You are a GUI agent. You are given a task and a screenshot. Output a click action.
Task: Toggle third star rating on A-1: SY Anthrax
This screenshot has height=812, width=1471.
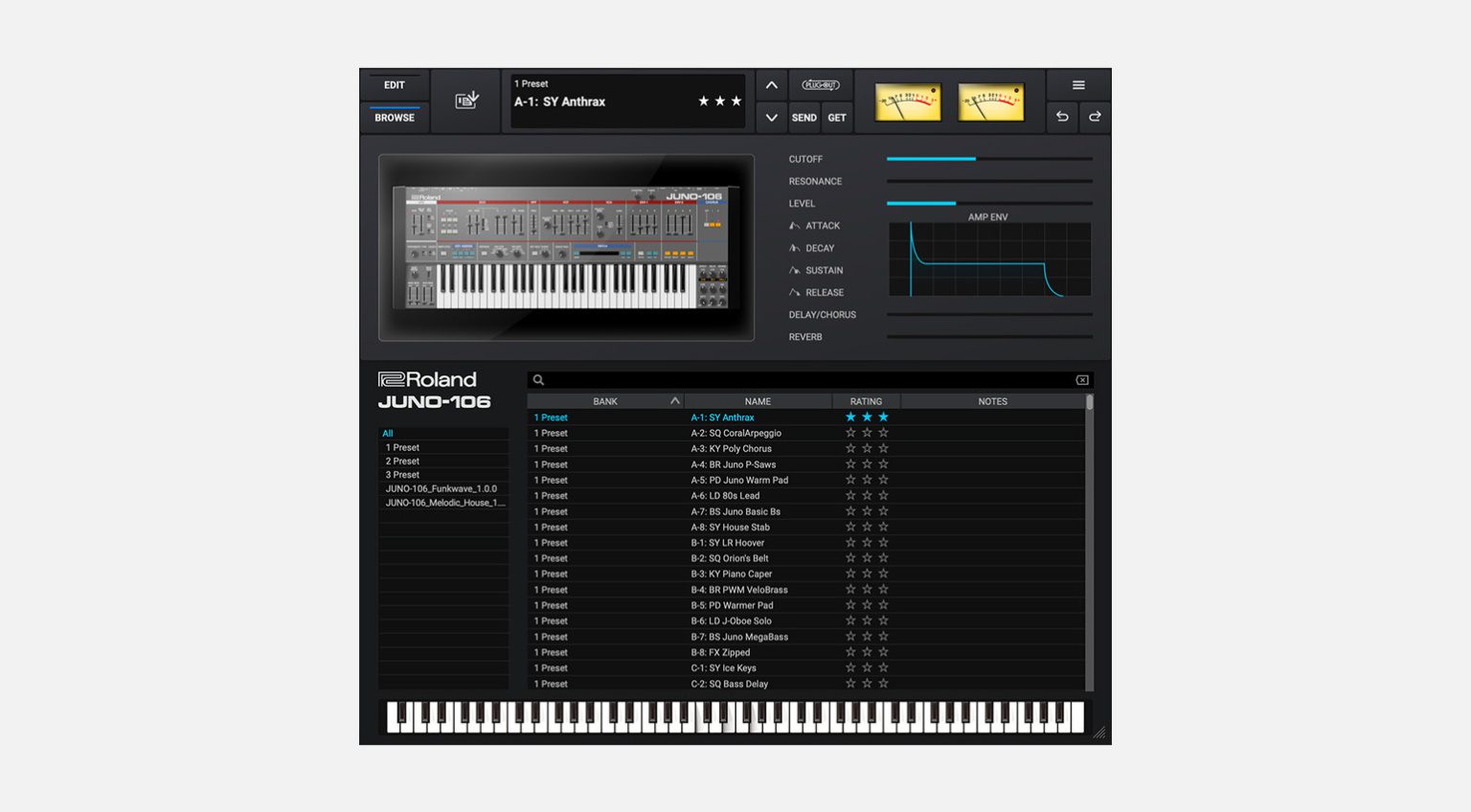pos(883,417)
